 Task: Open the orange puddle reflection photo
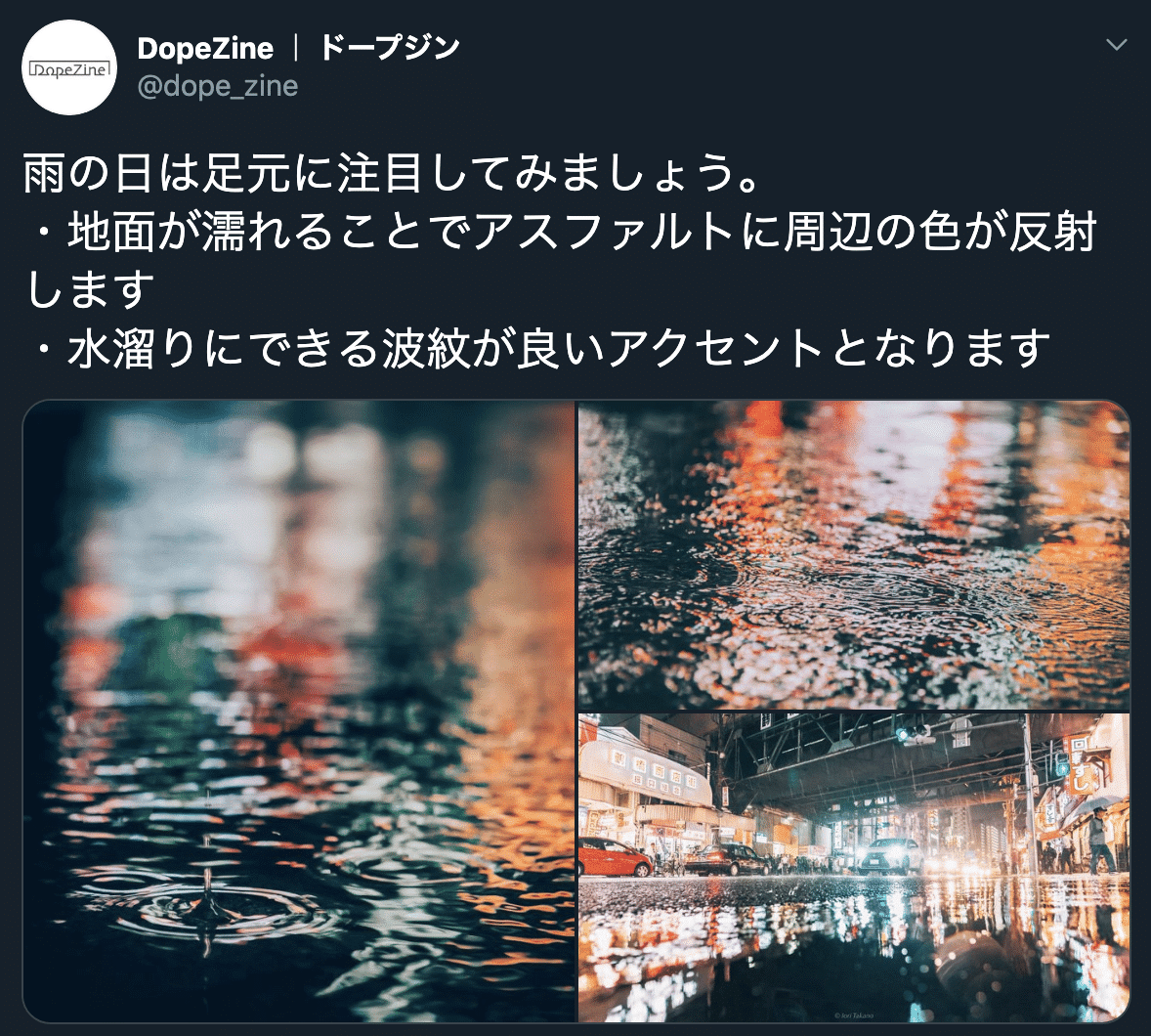pos(854,554)
